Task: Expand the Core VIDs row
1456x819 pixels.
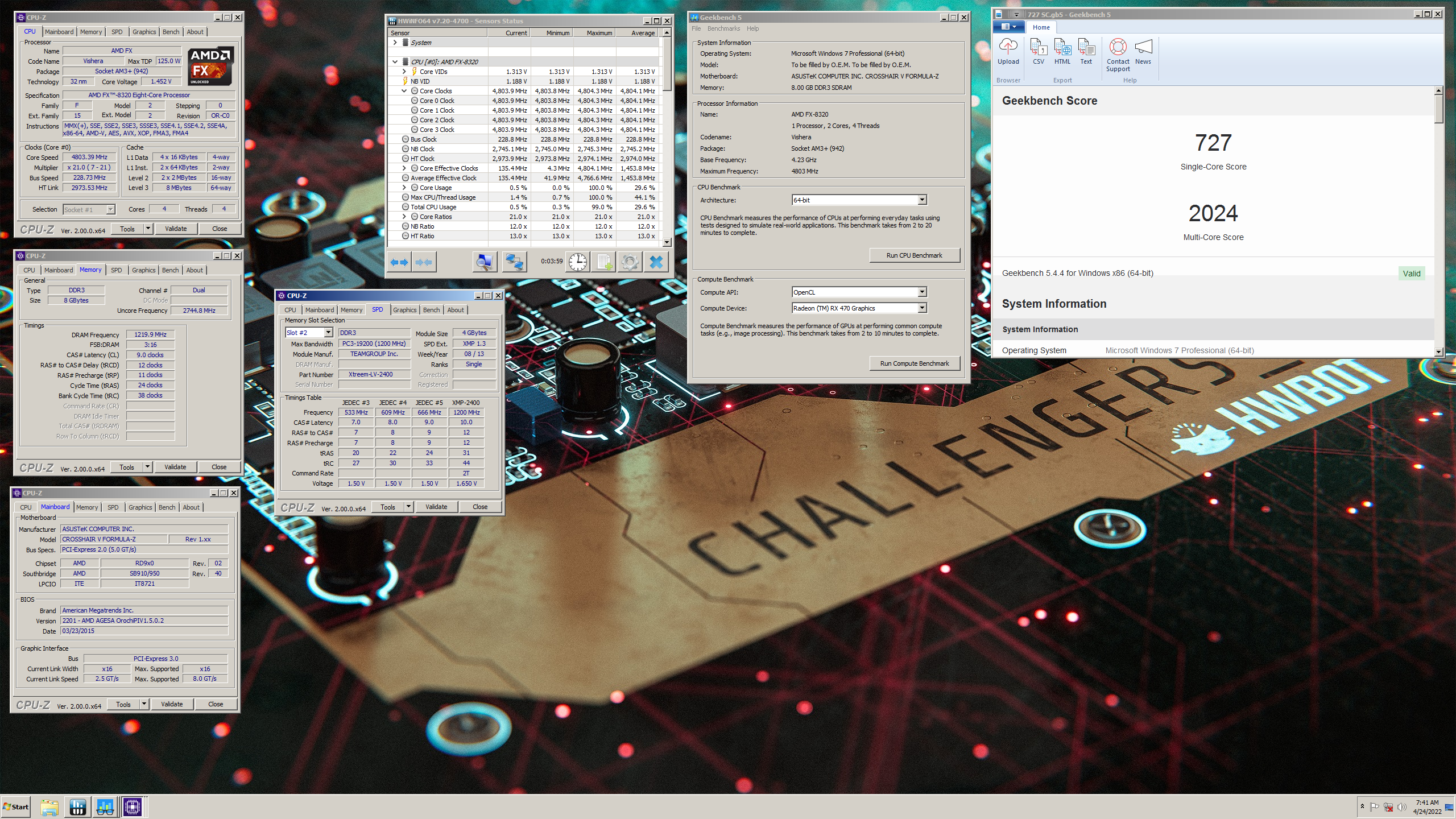Action: point(404,71)
